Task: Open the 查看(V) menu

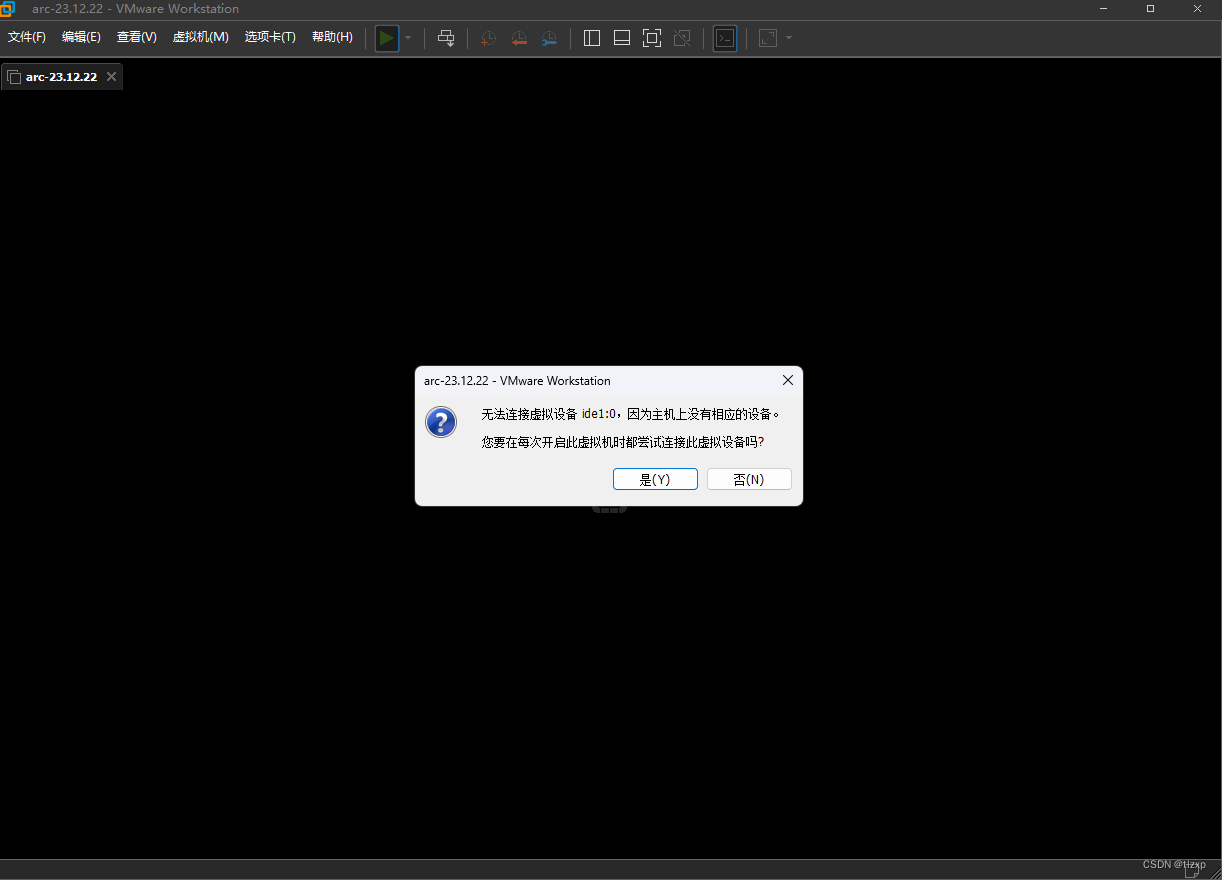Action: coord(137,37)
